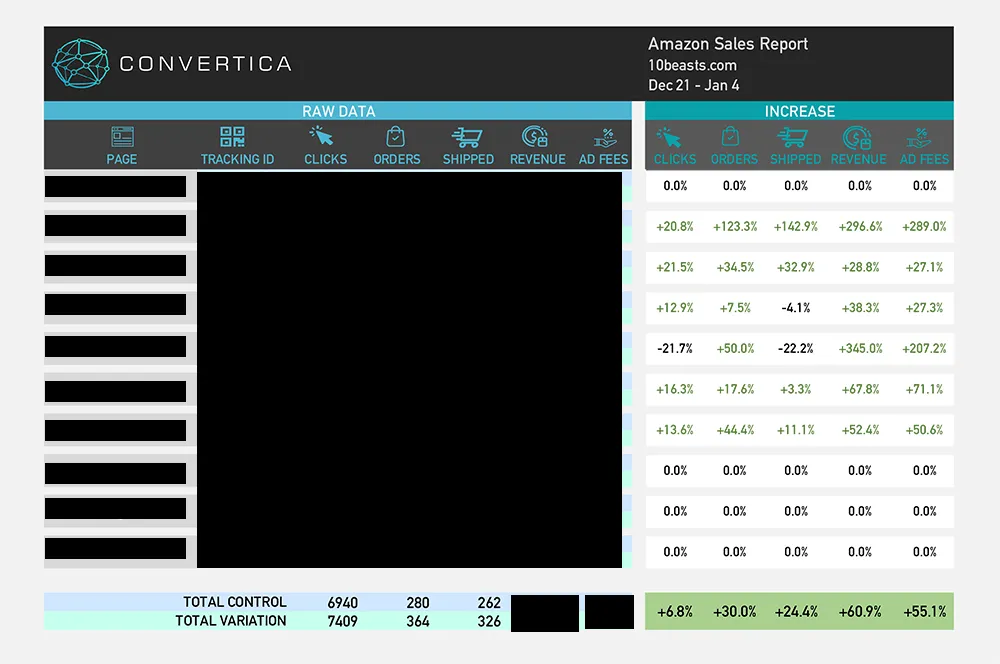The height and width of the screenshot is (664, 1000).
Task: Select the +7.5% orders cell
Action: [735, 308]
